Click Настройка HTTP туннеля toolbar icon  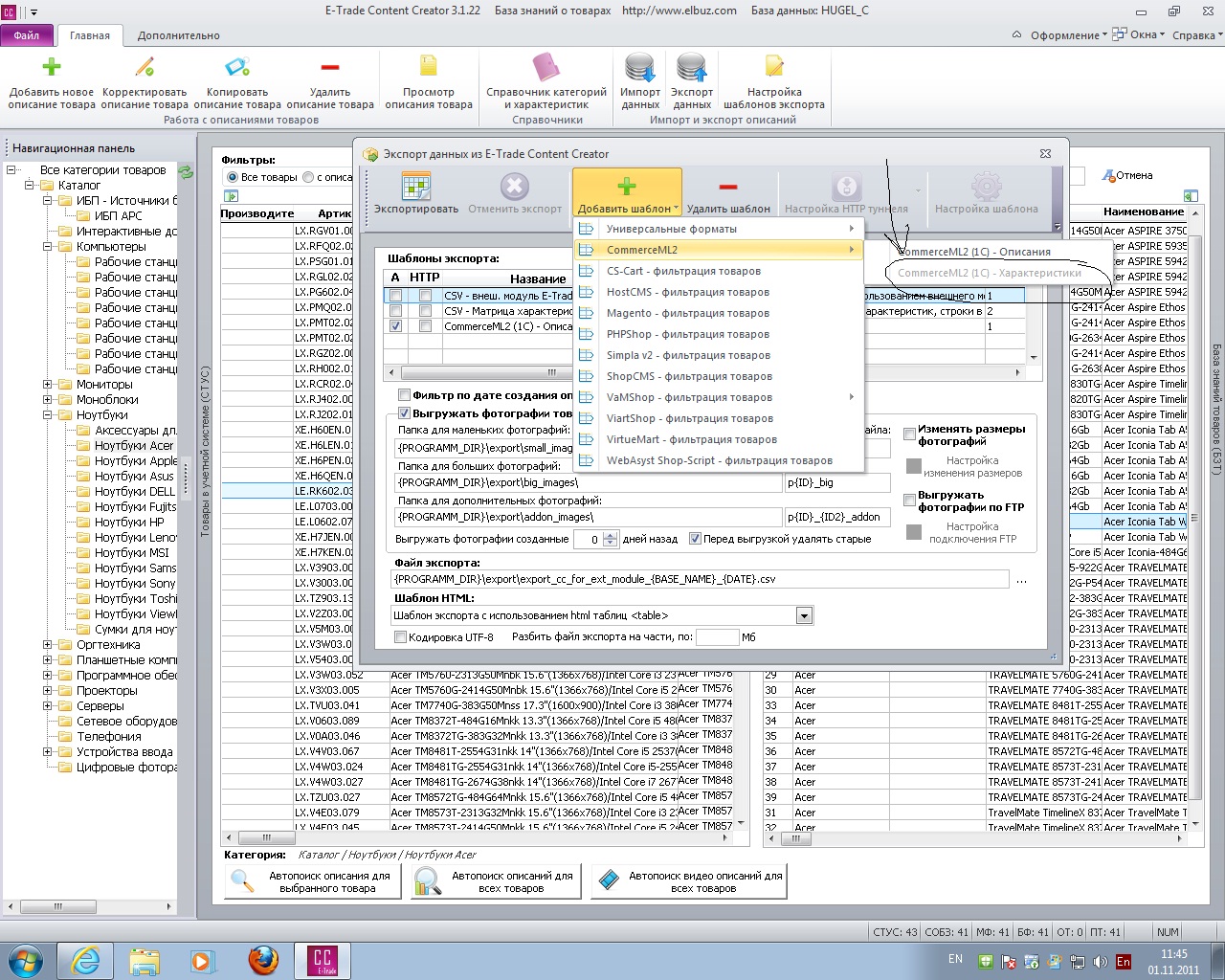pos(846,186)
